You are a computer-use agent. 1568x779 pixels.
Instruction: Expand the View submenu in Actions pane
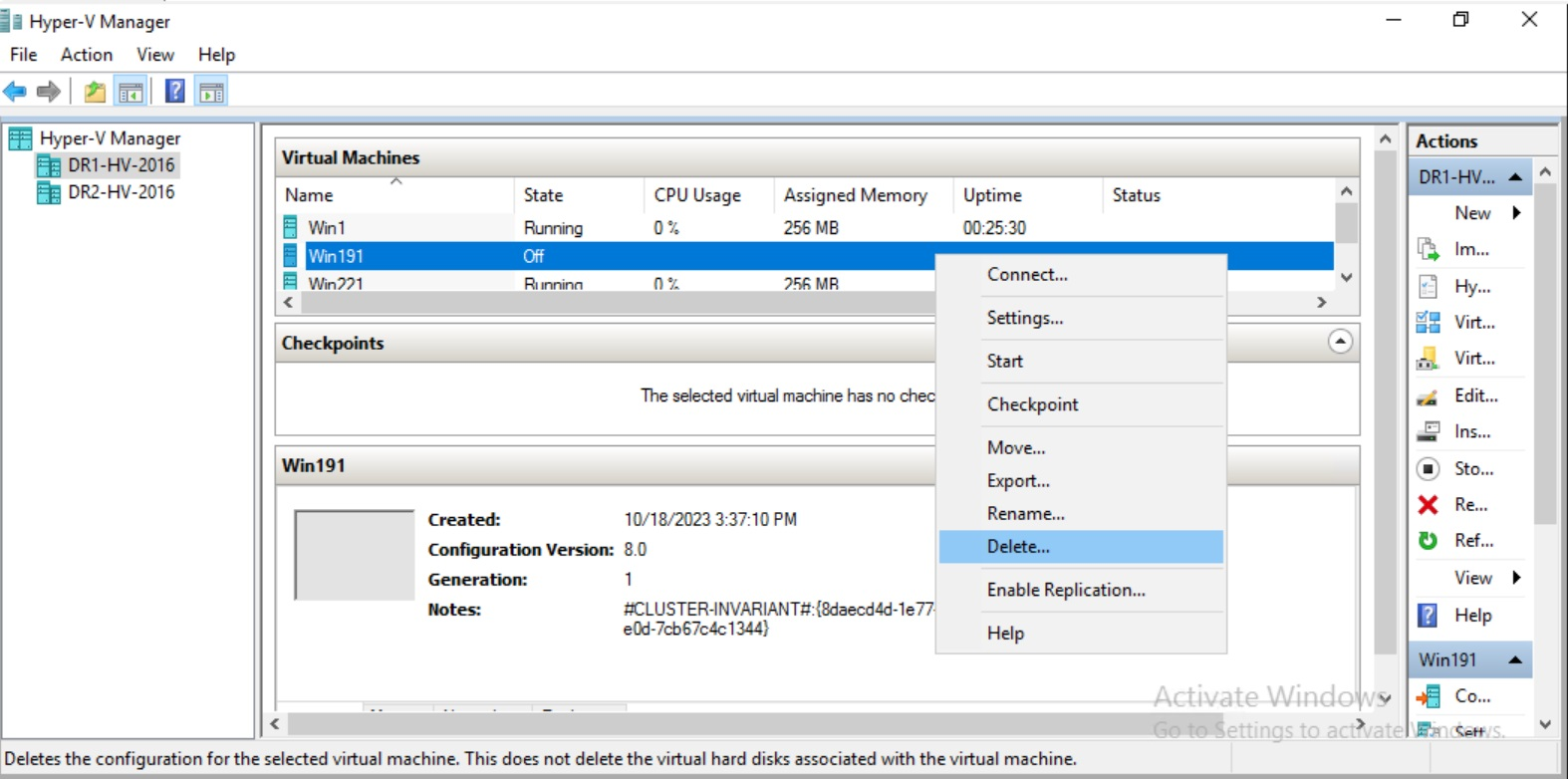click(1516, 578)
